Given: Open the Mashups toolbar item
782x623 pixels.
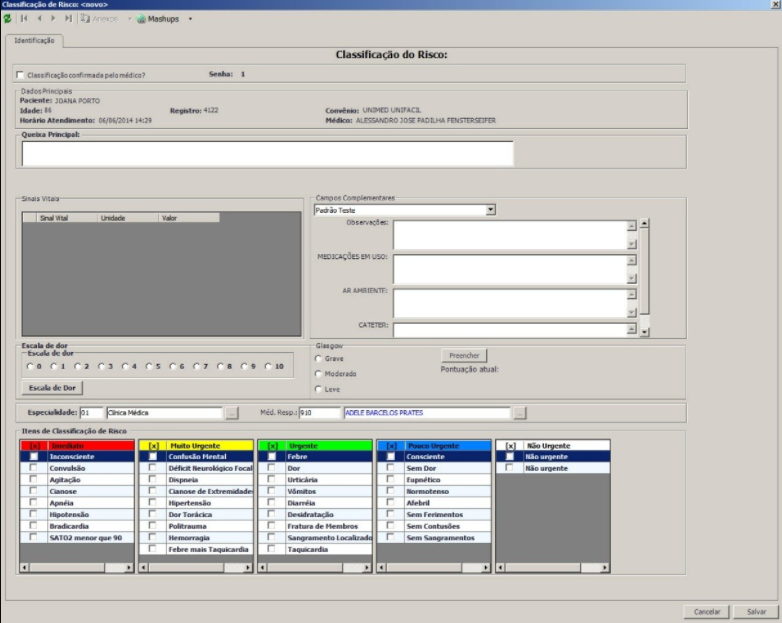Looking at the screenshot, I should click(158, 19).
